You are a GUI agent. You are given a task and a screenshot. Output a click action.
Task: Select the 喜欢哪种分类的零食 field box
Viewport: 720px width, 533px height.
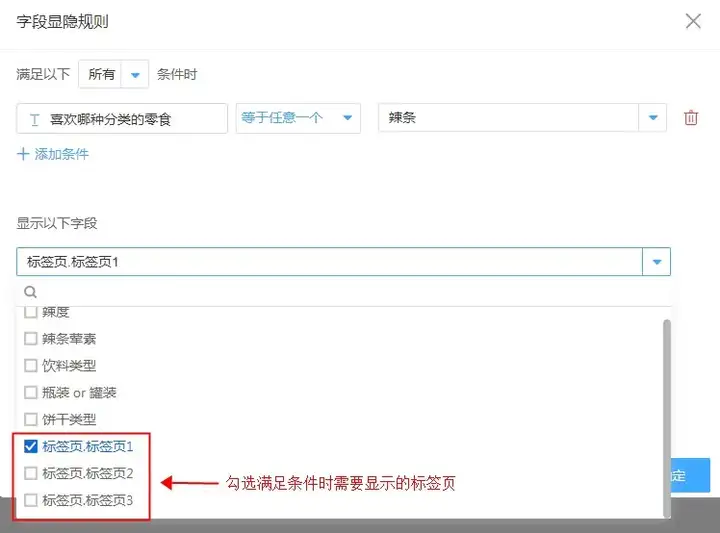click(x=122, y=119)
